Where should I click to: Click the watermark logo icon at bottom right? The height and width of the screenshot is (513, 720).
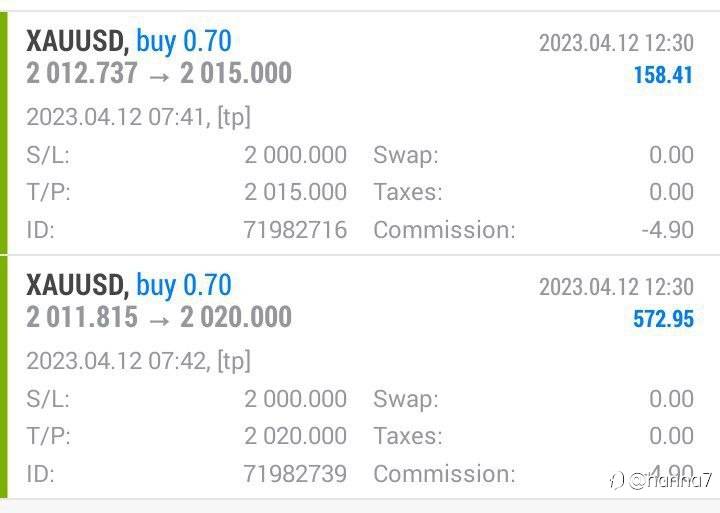point(616,480)
